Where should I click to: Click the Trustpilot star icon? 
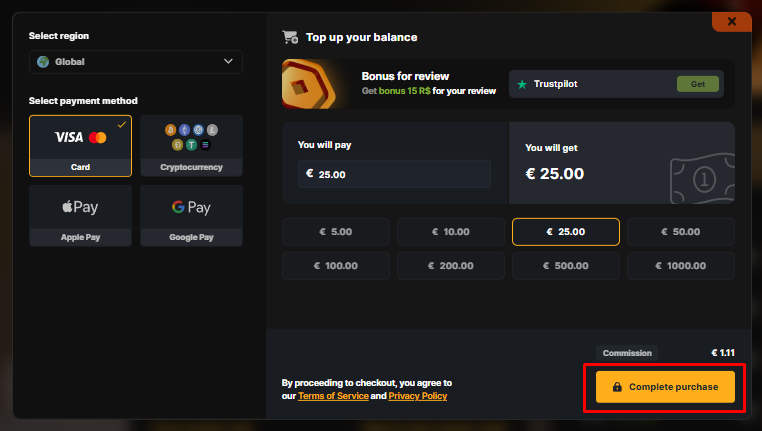point(522,84)
